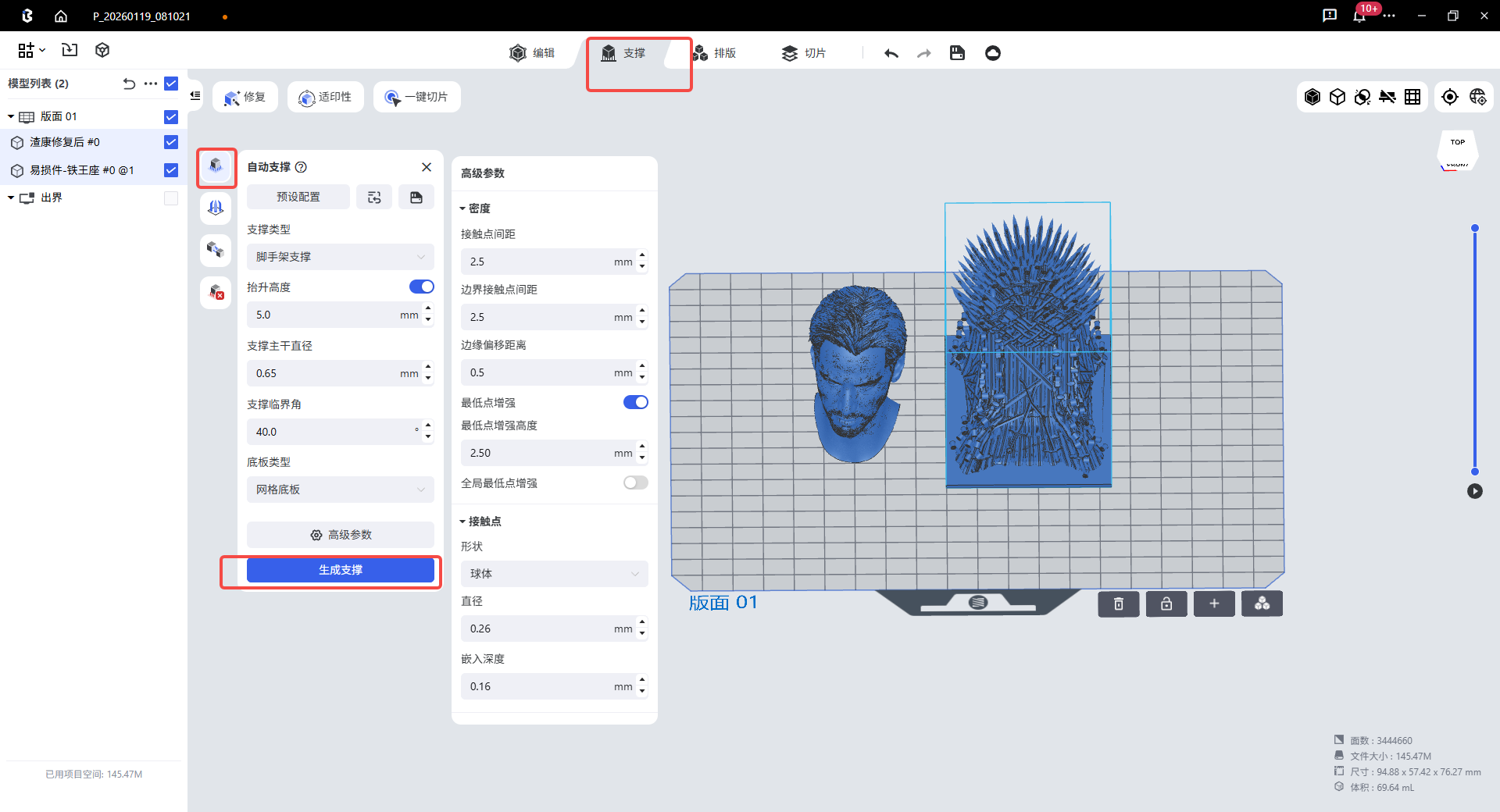Click the model list undo icon
This screenshot has height=812, width=1500.
coord(129,84)
